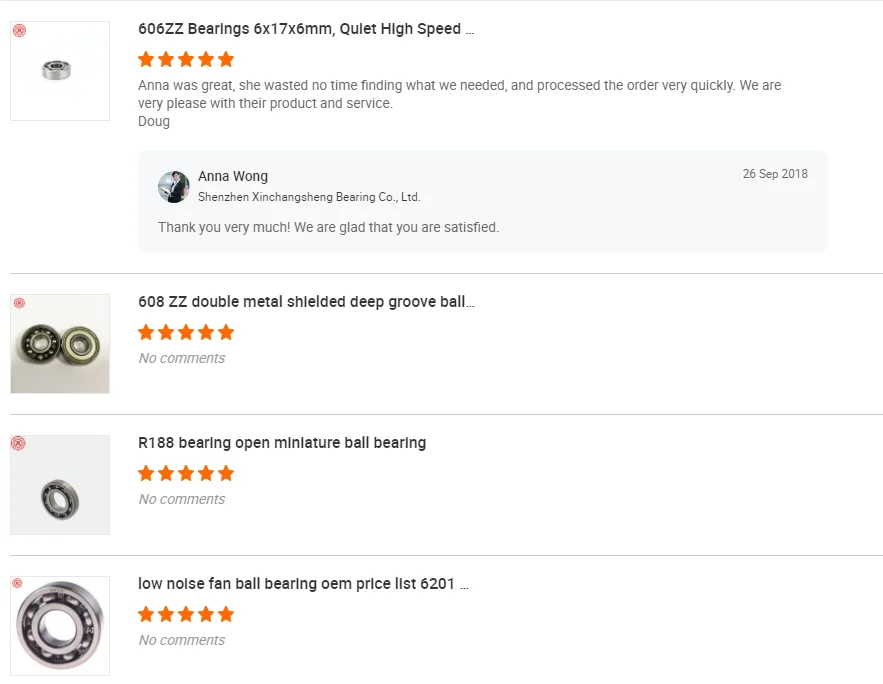Click the star rating under the 606ZZ Bearings title
This screenshot has height=684, width=883.
186,59
